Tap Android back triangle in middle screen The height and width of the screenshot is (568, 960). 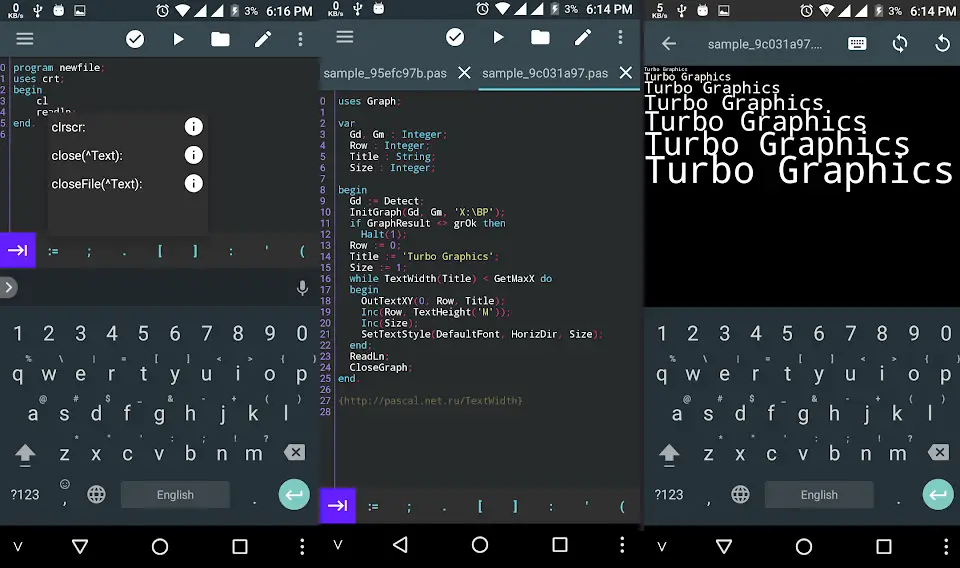[400, 545]
